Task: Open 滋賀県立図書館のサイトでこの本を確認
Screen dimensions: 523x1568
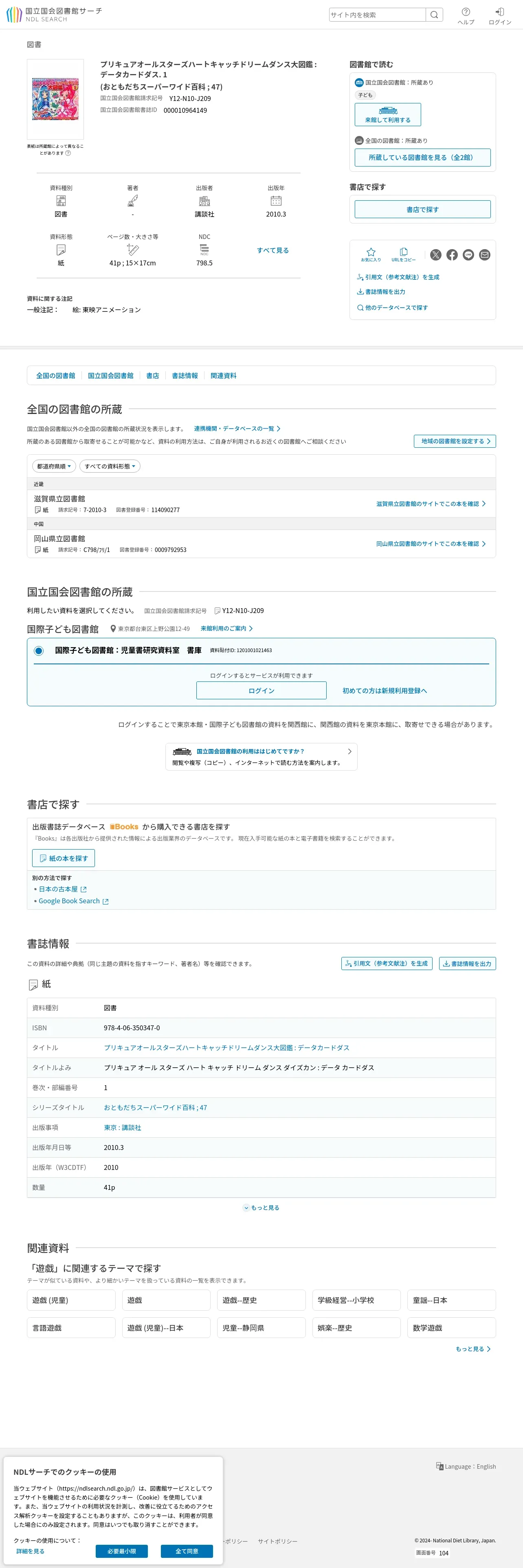Action: click(x=431, y=504)
